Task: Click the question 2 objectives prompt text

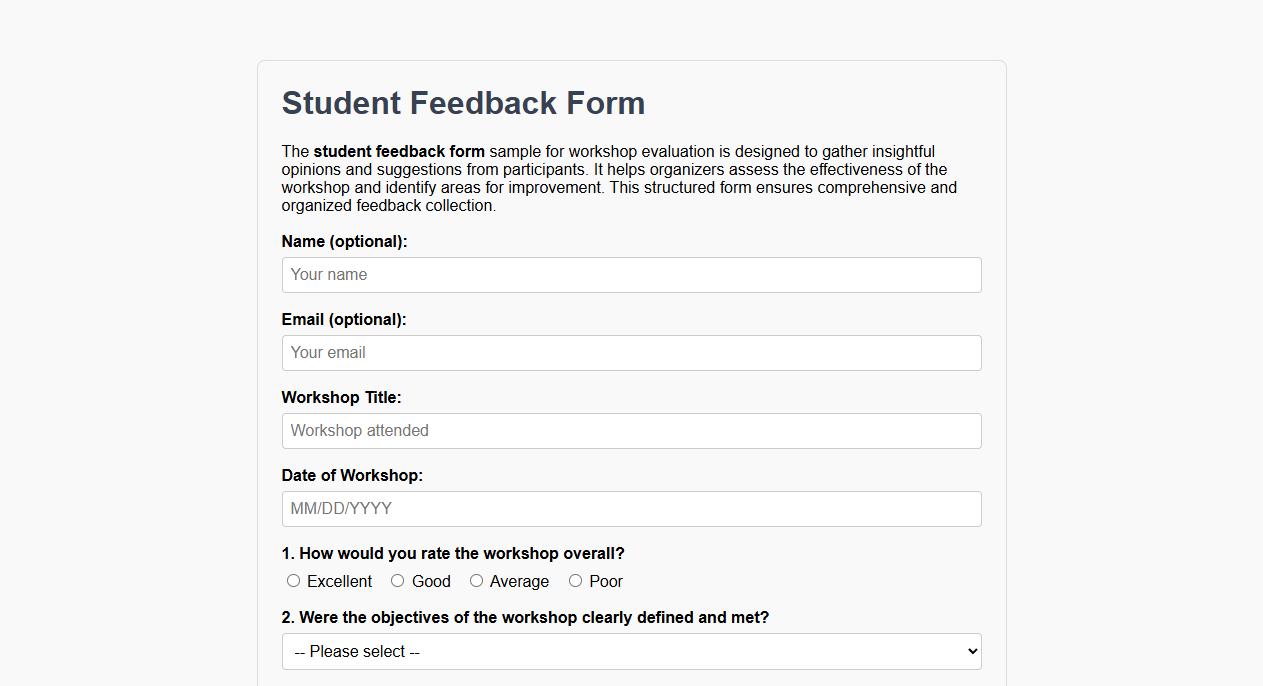Action: [525, 617]
